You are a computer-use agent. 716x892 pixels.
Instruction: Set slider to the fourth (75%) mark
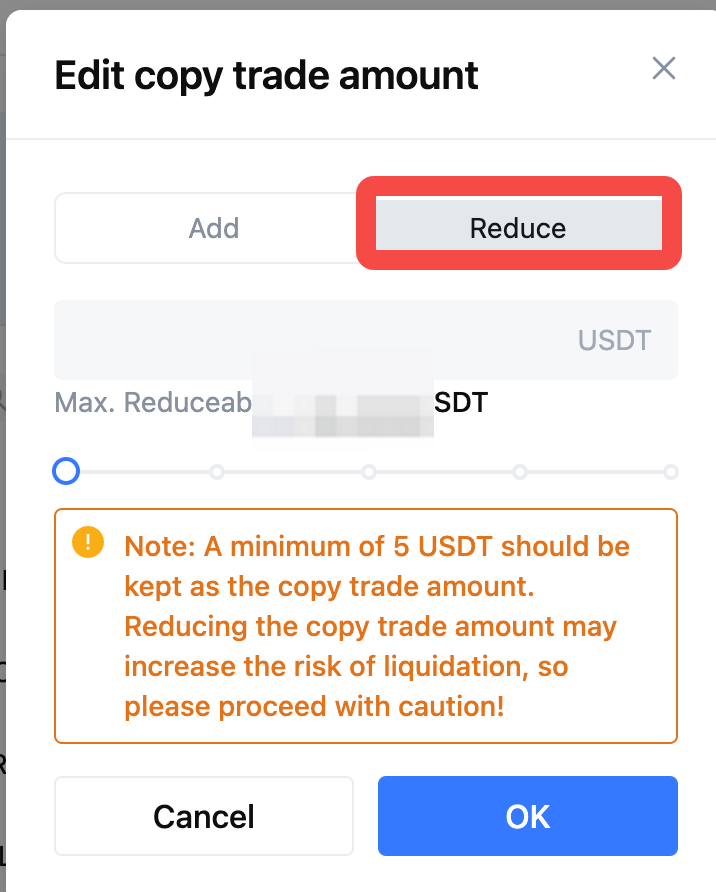point(520,472)
